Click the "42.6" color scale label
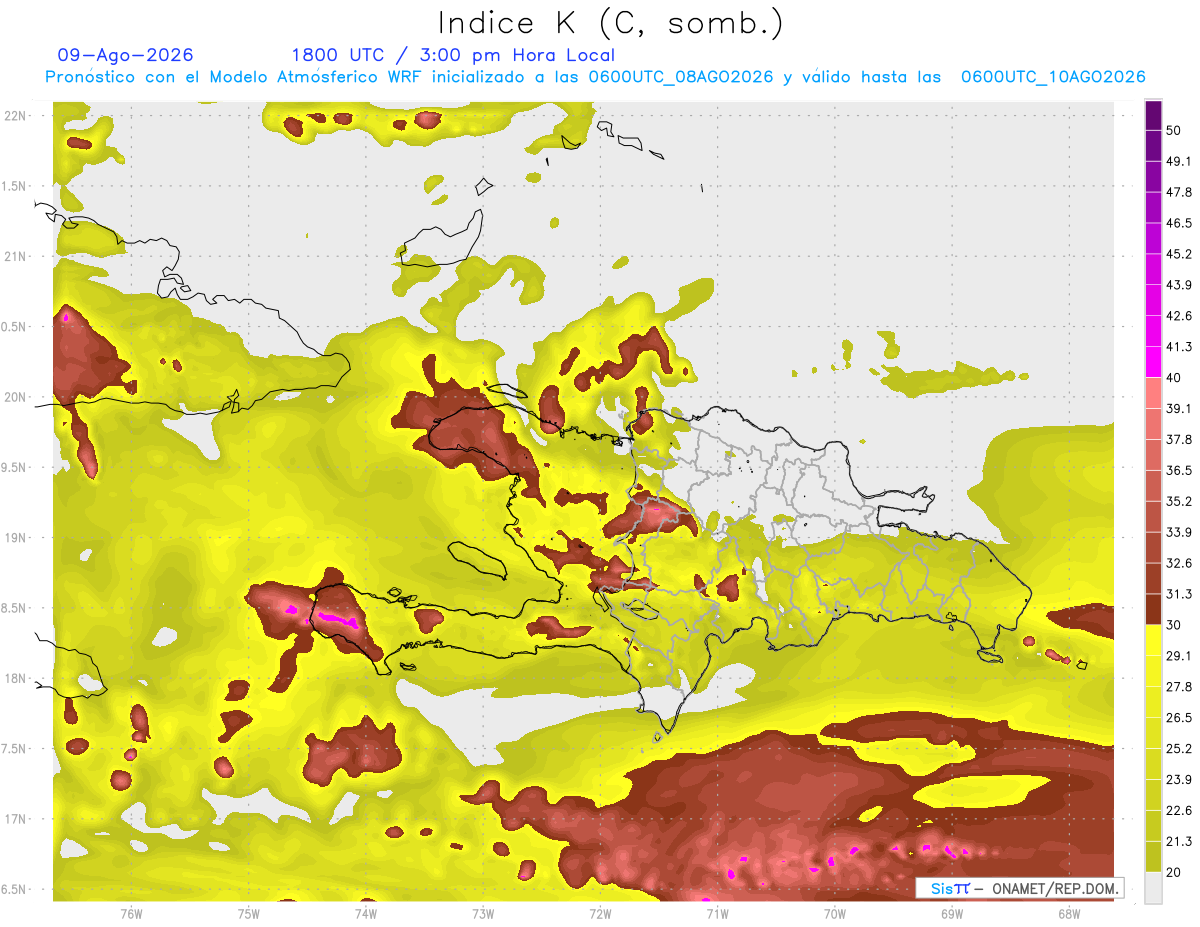Viewport: 1200px width, 927px height. point(1179,317)
